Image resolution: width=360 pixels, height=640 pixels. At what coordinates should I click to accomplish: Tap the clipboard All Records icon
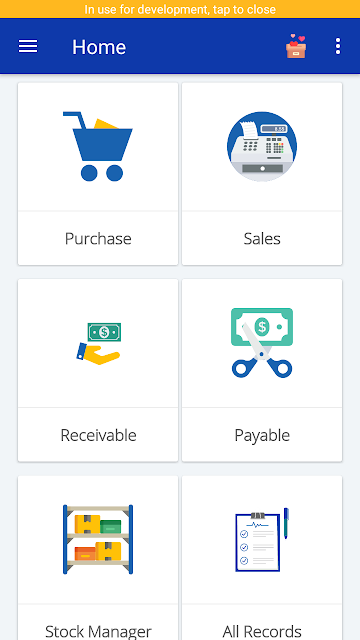[262, 539]
